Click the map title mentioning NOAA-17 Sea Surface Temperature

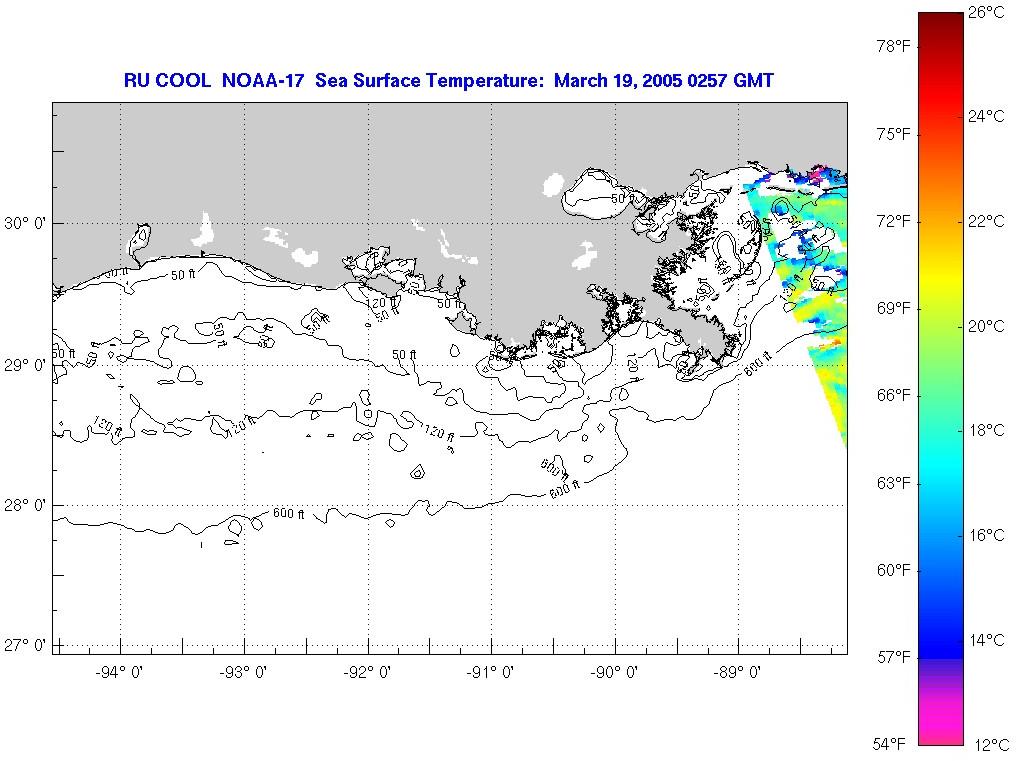click(x=448, y=81)
